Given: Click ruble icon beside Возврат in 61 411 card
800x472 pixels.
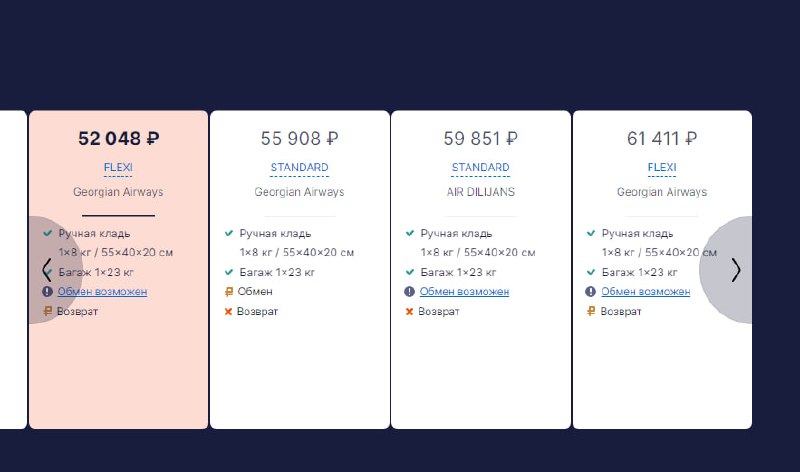Looking at the screenshot, I should click(x=591, y=311).
